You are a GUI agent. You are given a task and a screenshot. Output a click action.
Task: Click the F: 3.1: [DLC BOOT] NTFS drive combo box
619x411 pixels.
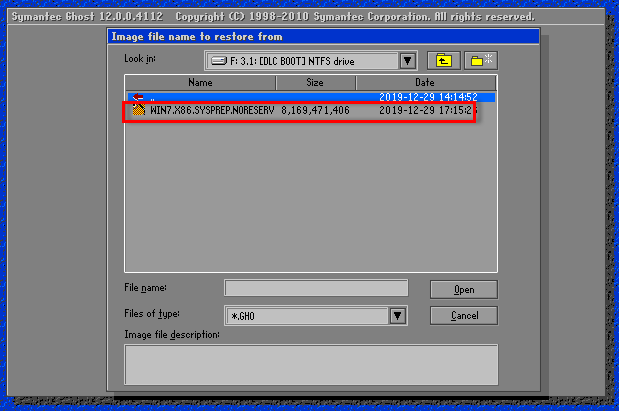click(311, 61)
